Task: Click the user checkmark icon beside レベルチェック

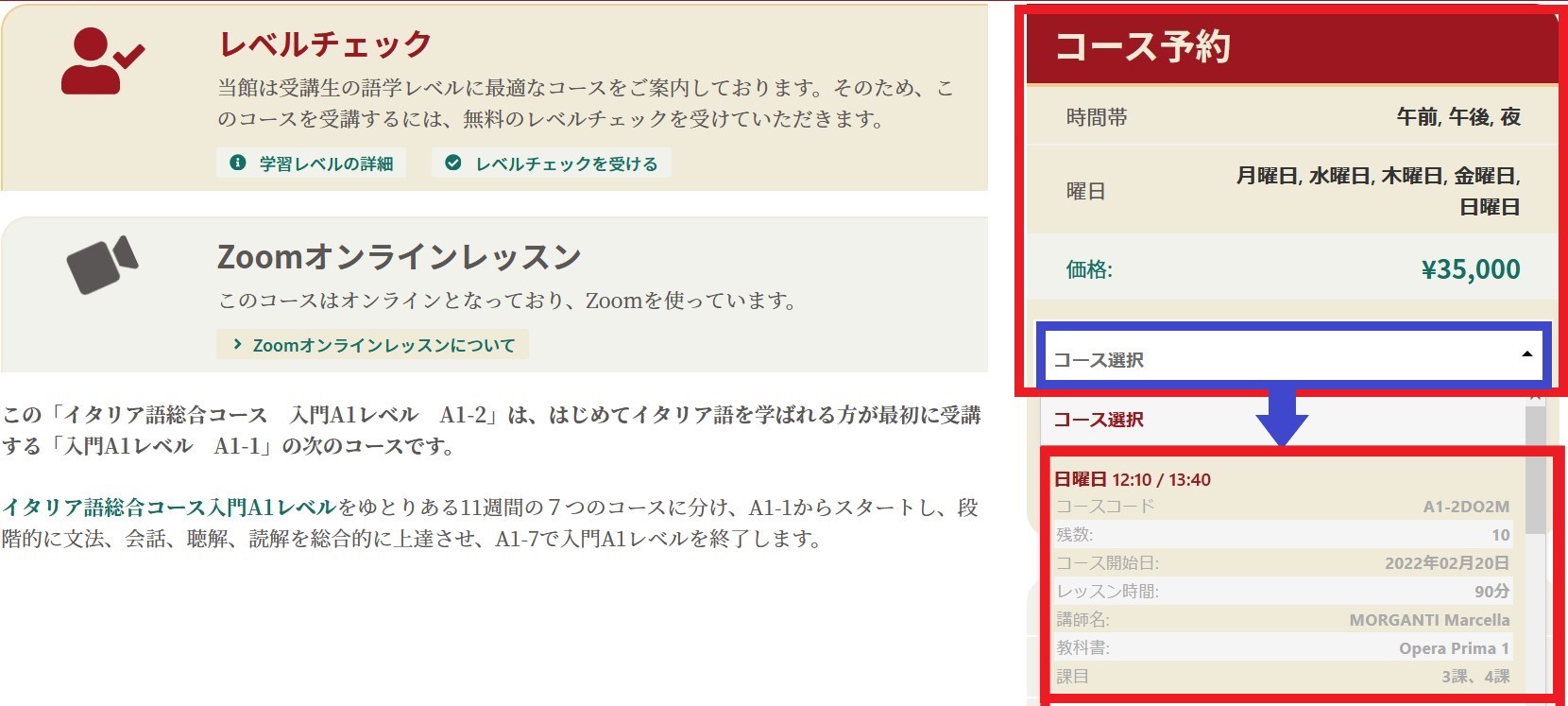Action: click(102, 60)
